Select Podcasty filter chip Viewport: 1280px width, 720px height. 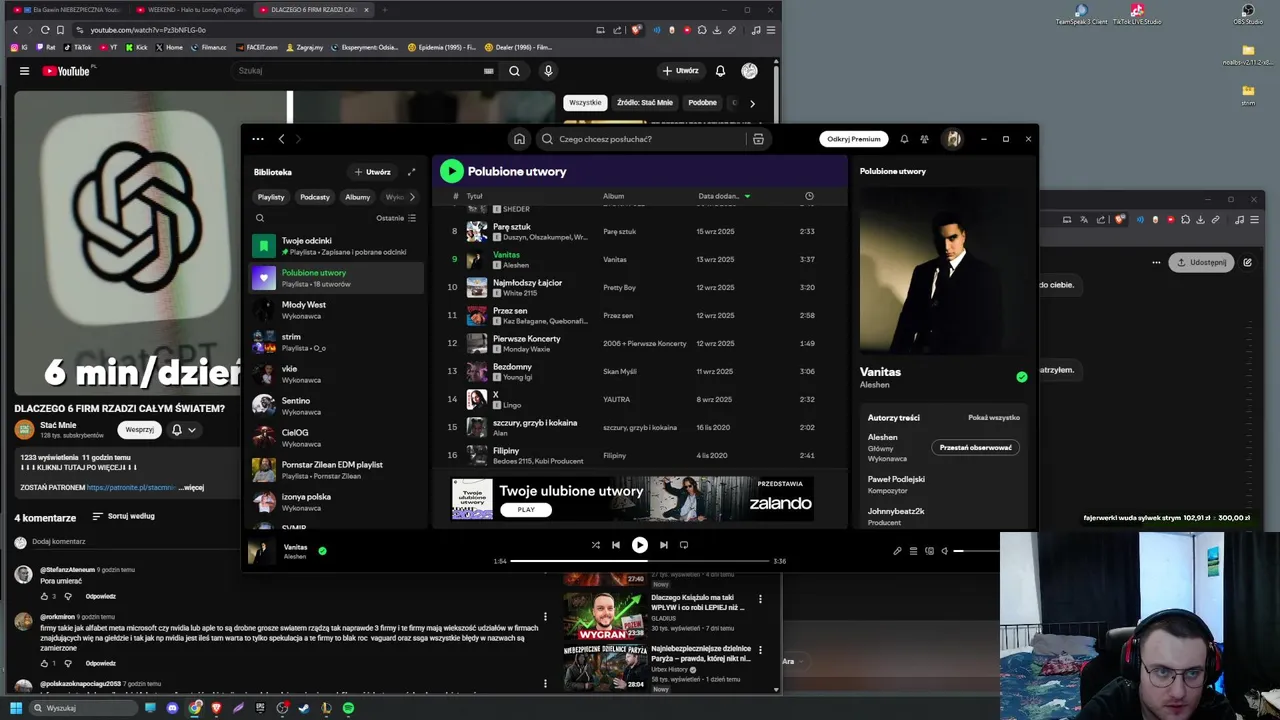315,197
